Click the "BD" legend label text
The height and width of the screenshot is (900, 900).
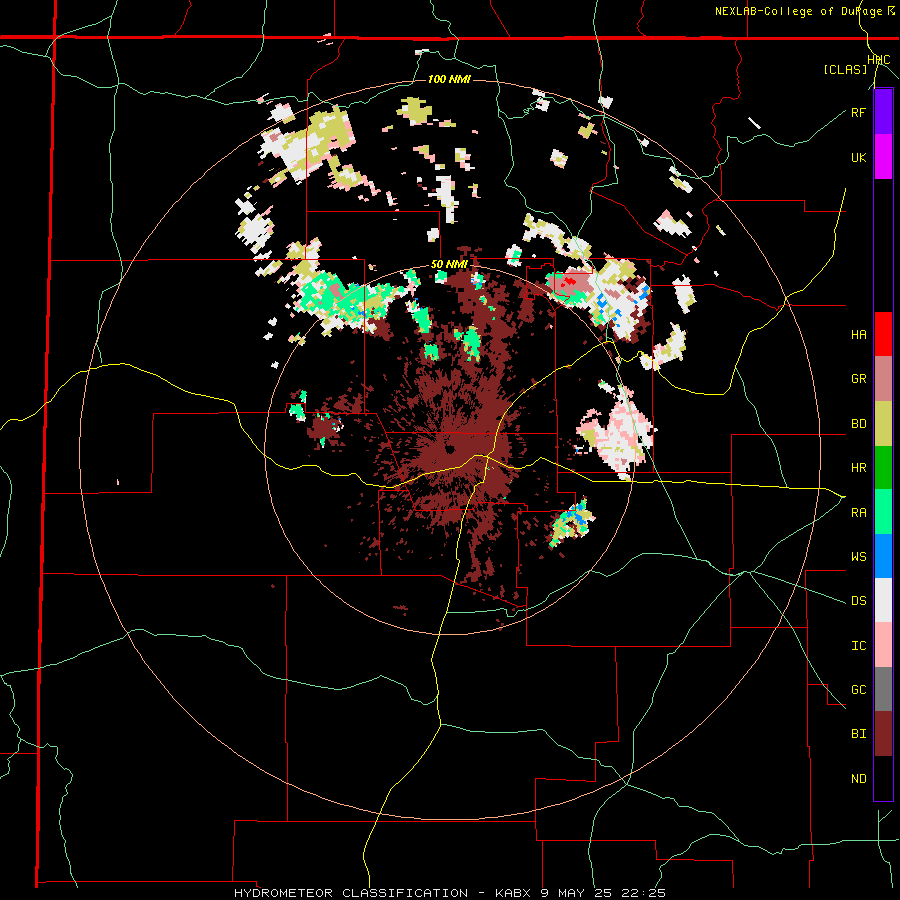[858, 424]
